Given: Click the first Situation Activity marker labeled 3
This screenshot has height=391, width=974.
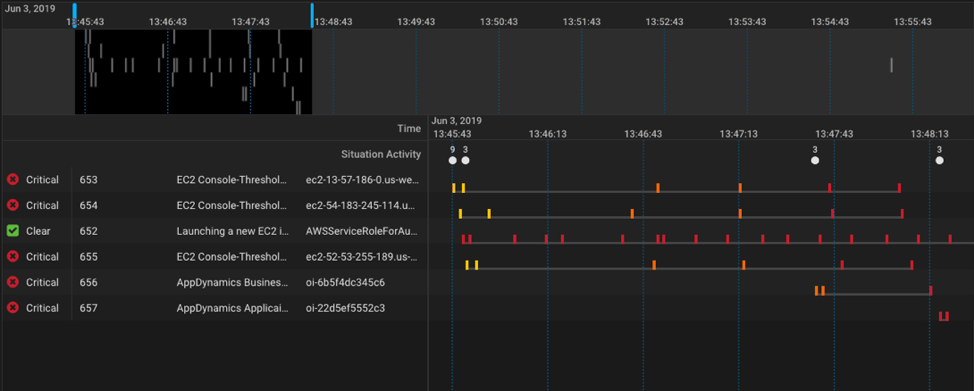Looking at the screenshot, I should coord(465,160).
